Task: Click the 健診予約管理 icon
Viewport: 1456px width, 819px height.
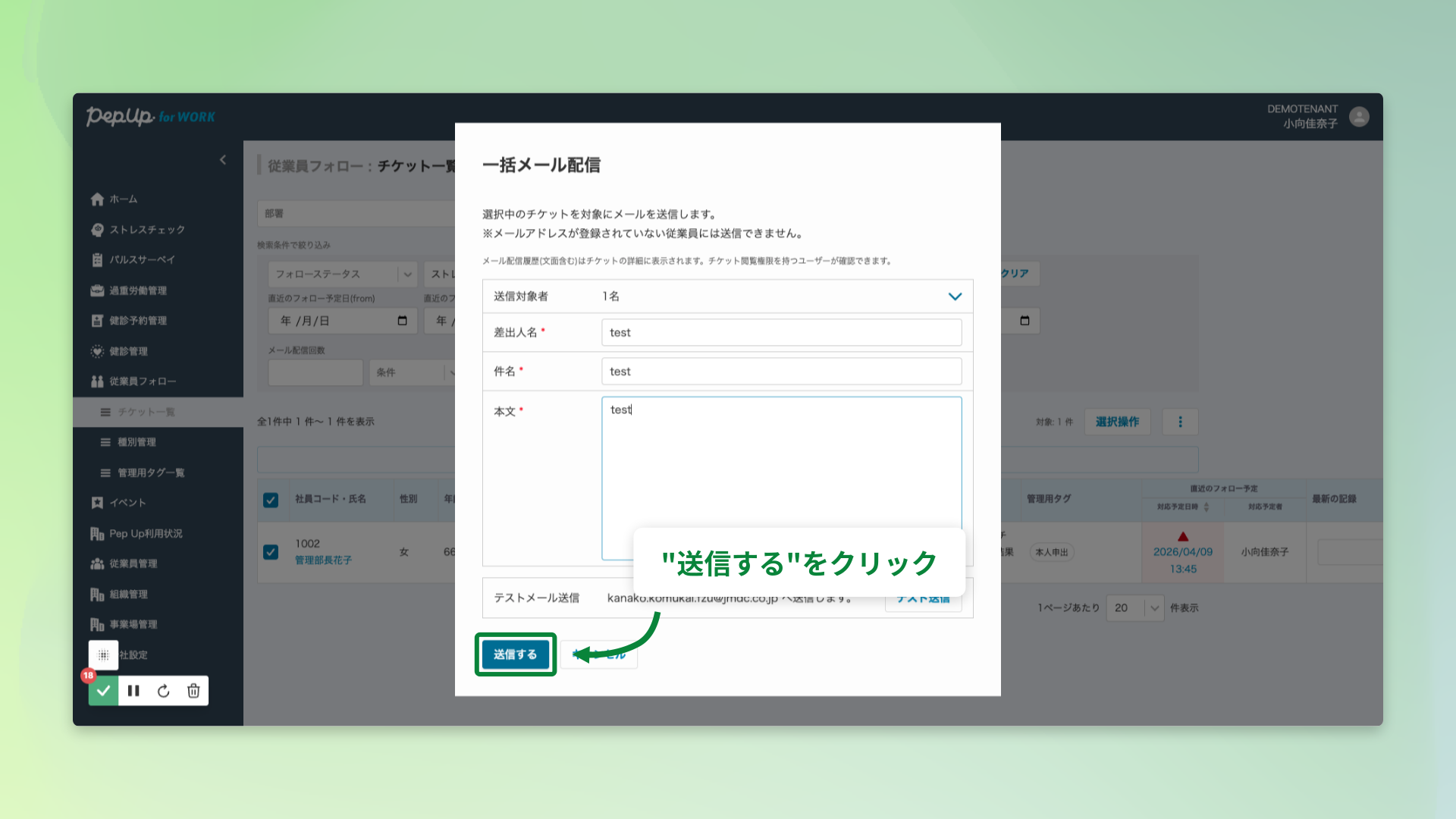Action: [x=97, y=321]
